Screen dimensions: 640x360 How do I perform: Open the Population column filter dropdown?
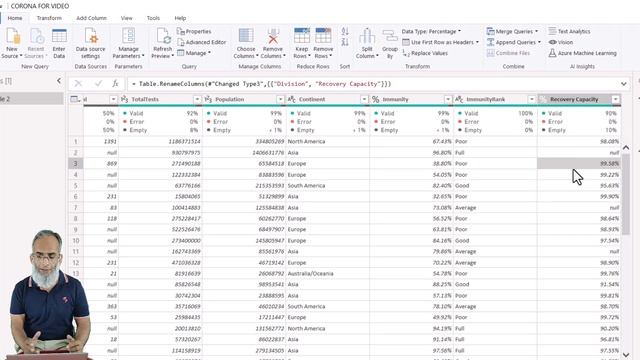[280, 99]
